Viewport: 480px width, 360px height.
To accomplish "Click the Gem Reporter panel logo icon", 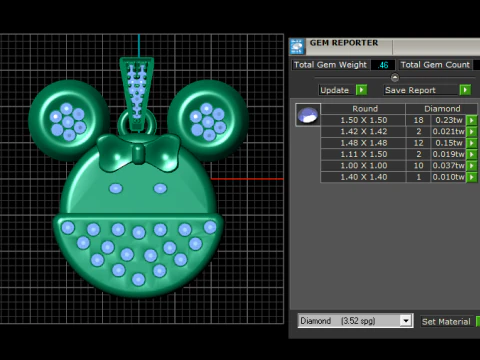I will tap(297, 46).
